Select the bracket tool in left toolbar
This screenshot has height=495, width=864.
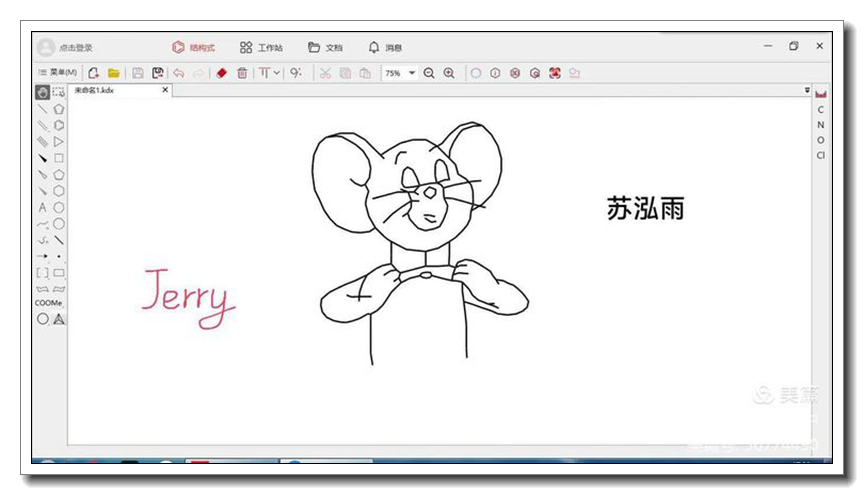point(42,272)
